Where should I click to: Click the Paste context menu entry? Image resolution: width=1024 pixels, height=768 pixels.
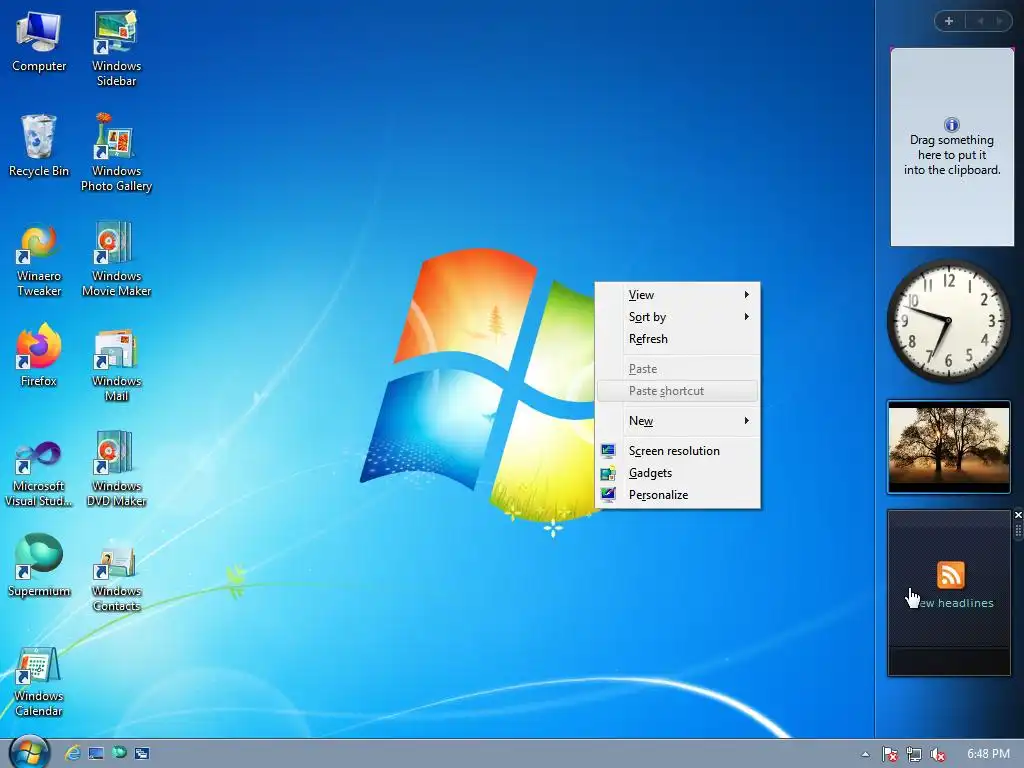[678, 369]
